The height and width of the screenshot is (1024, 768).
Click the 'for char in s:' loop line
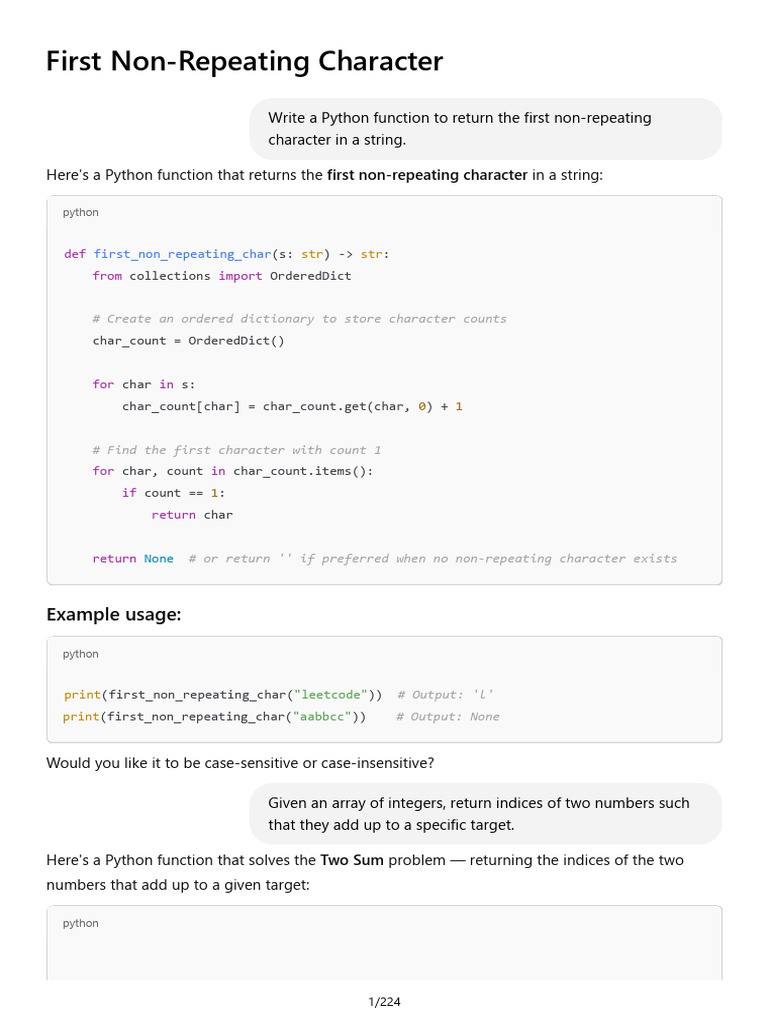(145, 384)
